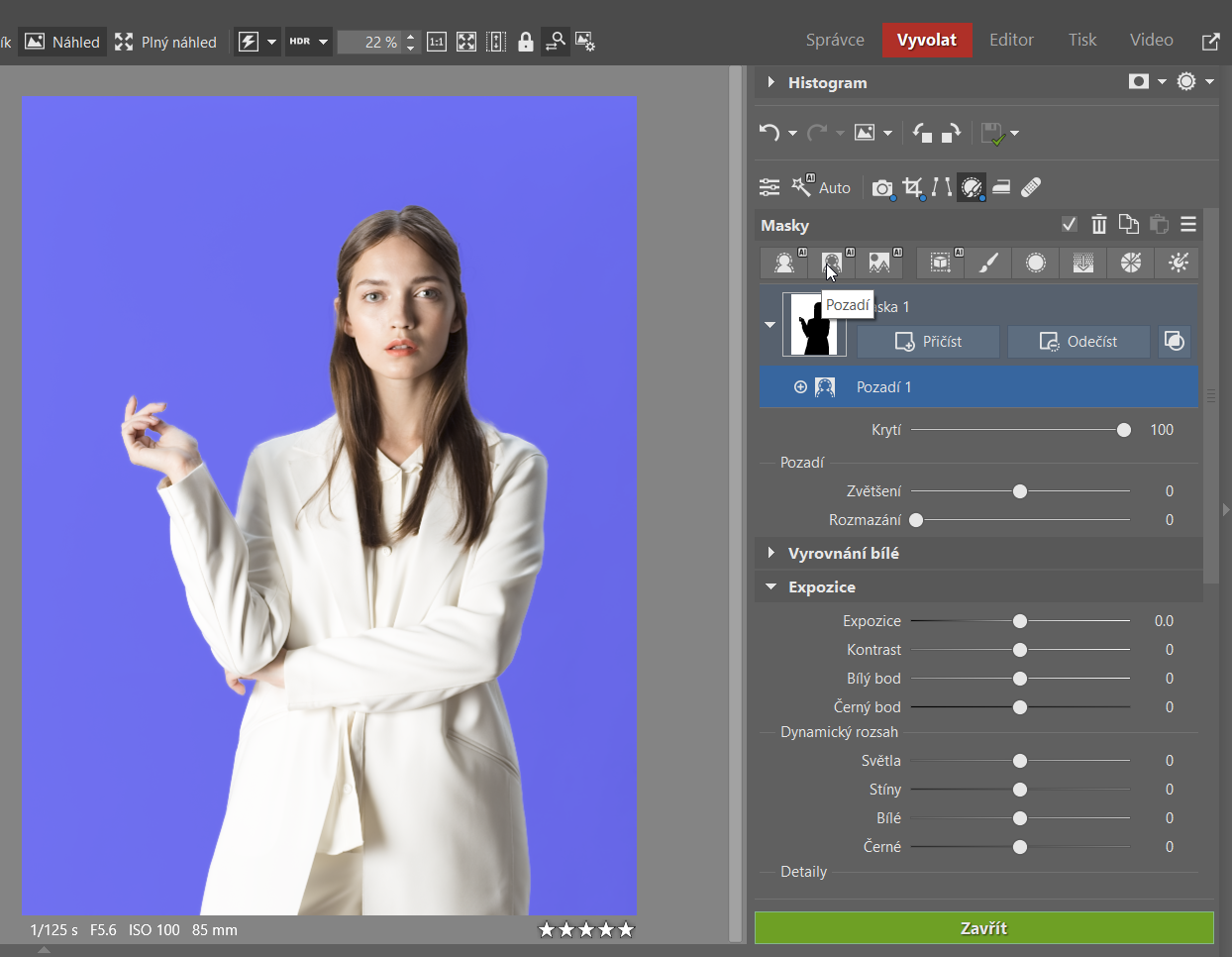Click the undo arrow icon
Screen dimensions: 1232x957
point(770,133)
